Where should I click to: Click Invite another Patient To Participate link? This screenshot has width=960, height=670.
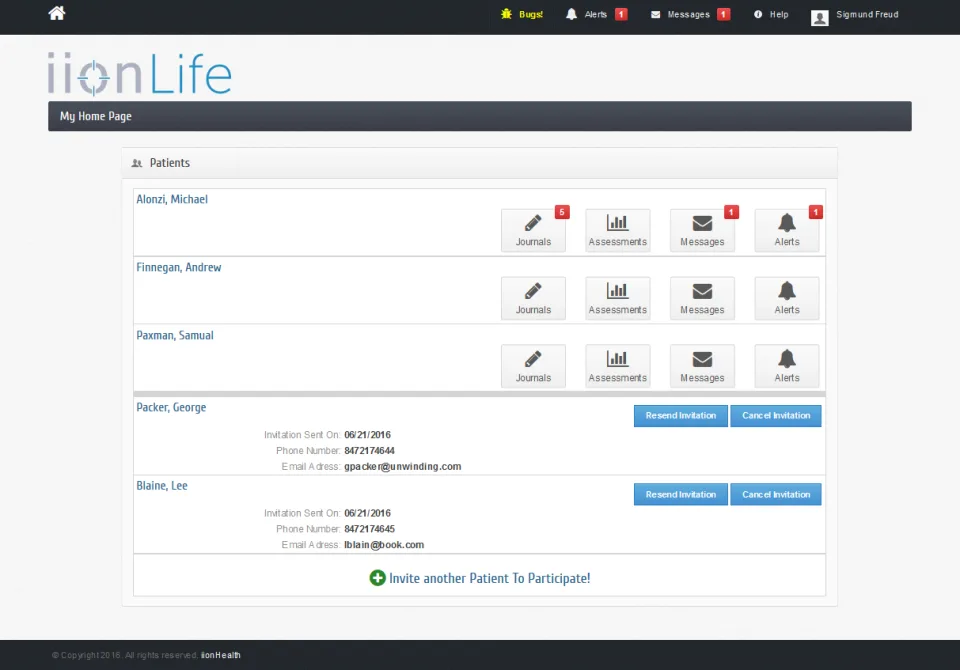click(489, 578)
